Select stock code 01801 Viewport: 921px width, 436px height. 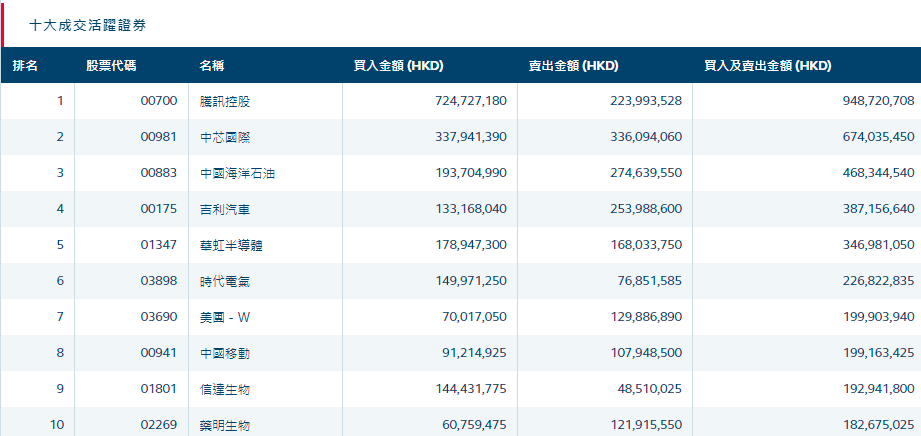click(159, 388)
